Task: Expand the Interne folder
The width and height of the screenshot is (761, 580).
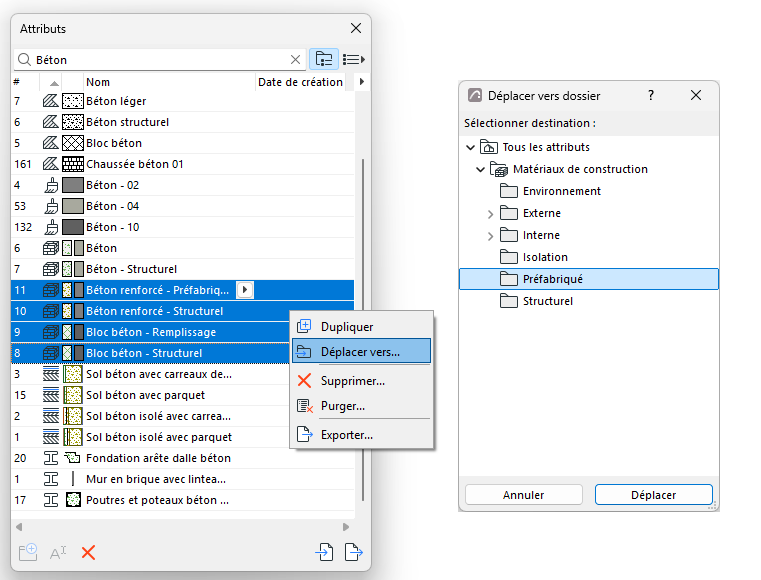Action: 490,236
